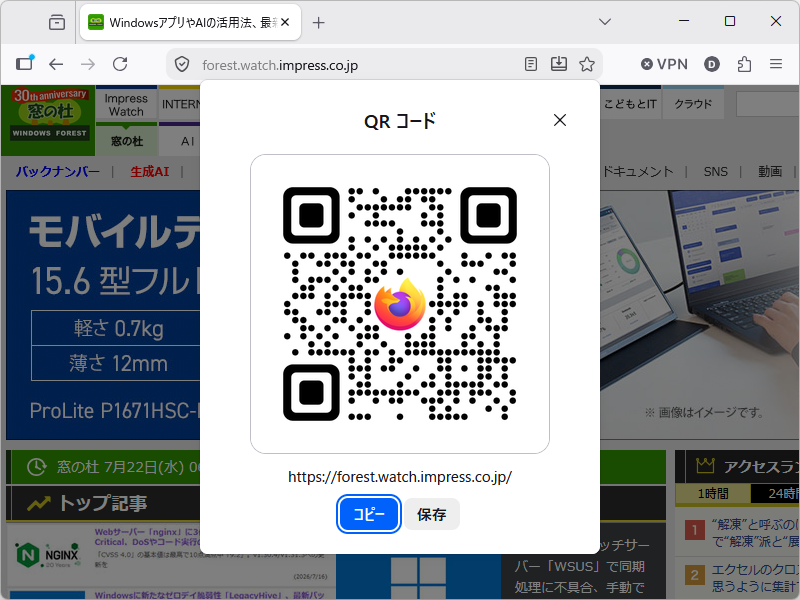Save the QR code with 保存 button

pos(432,514)
